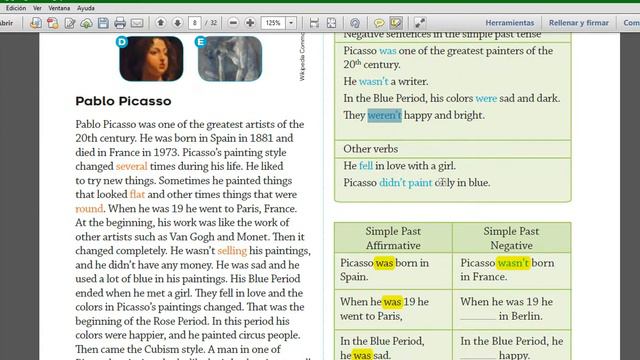Send the file by email envelope icon

(137, 23)
